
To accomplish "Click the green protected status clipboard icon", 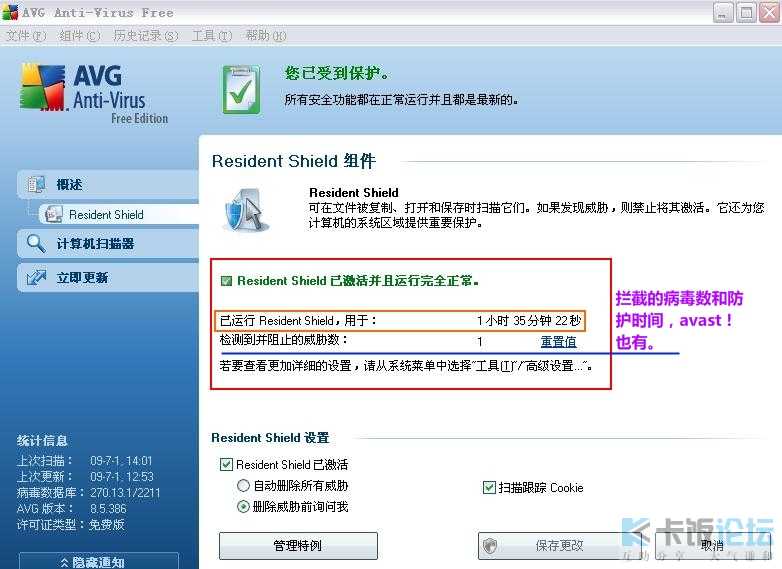I will tap(241, 90).
